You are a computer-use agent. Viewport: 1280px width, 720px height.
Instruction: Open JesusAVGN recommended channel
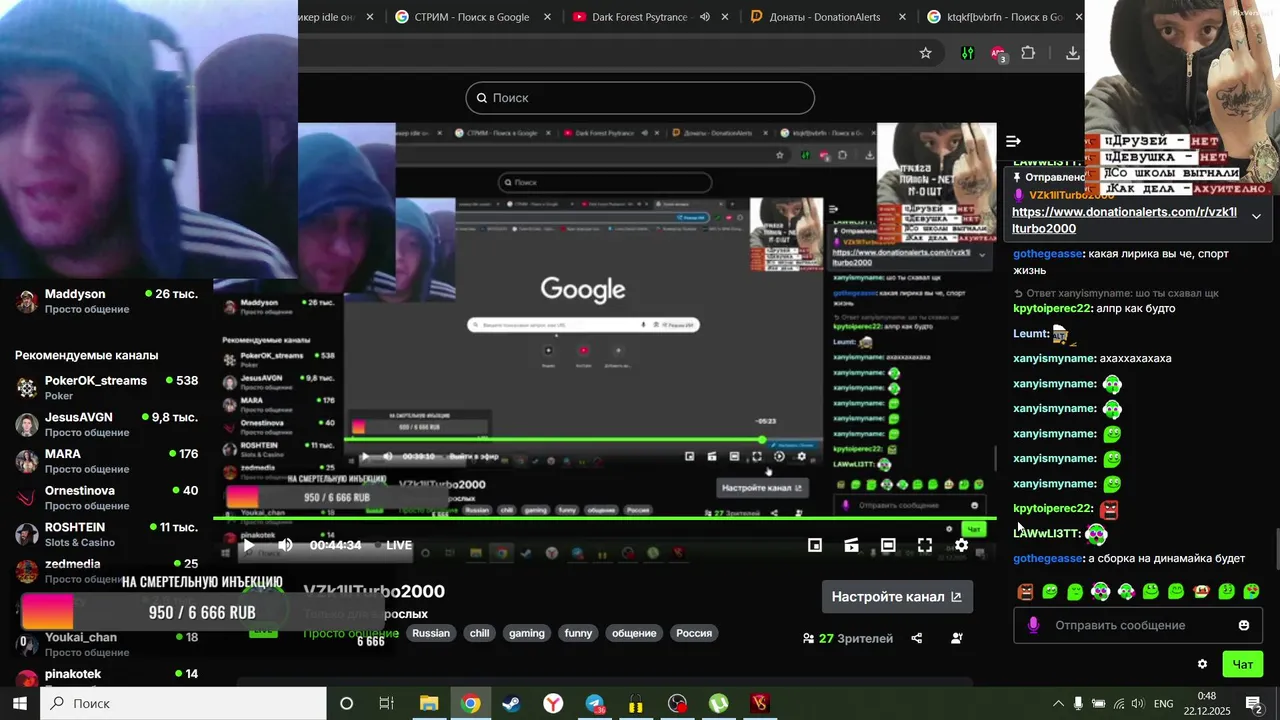click(106, 424)
